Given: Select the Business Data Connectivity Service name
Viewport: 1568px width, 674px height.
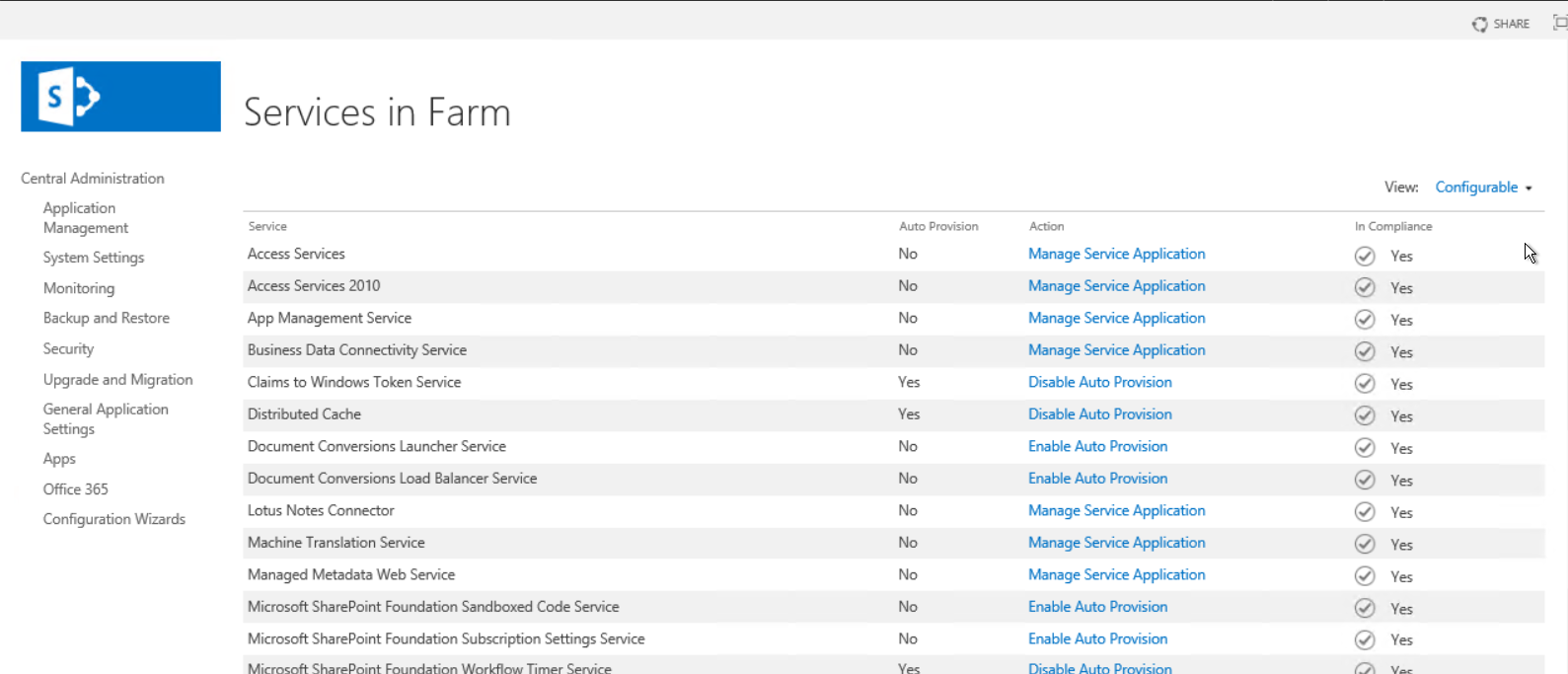Looking at the screenshot, I should point(357,350).
